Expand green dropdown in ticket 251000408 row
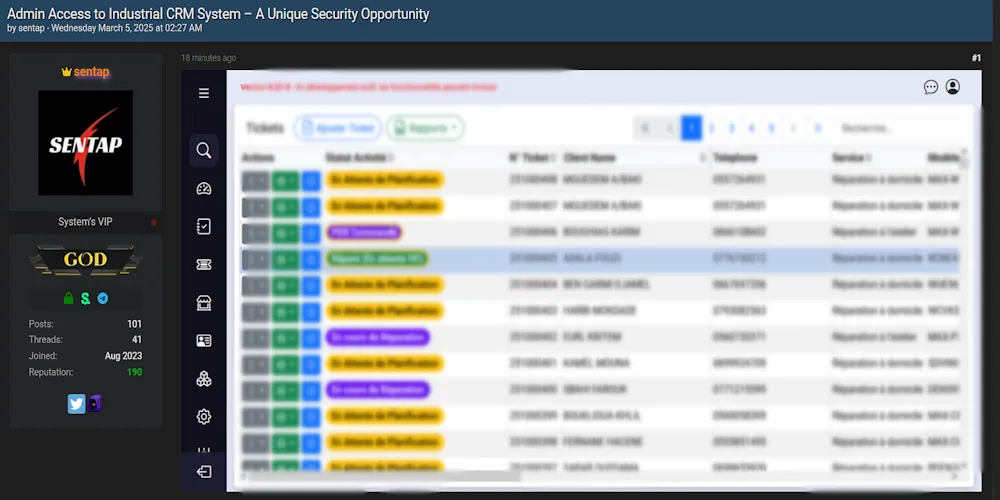Viewport: 1000px width, 500px height. pos(285,180)
